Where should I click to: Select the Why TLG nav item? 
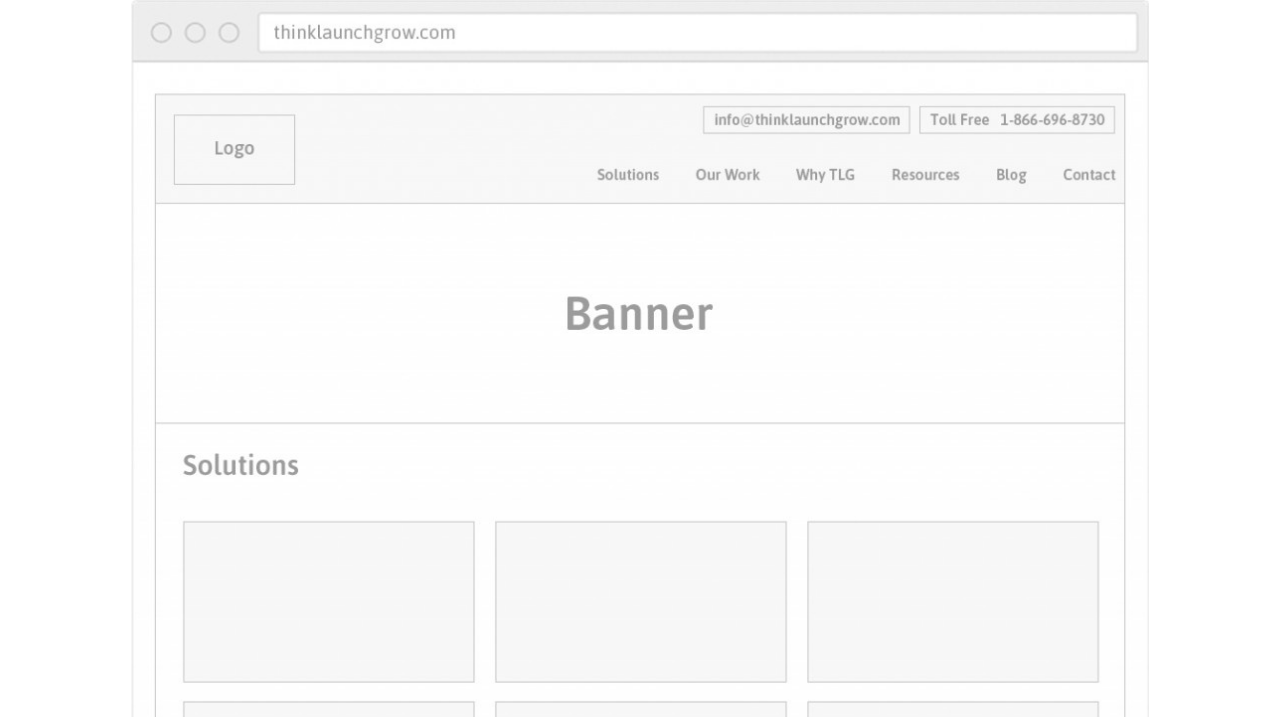coord(825,175)
